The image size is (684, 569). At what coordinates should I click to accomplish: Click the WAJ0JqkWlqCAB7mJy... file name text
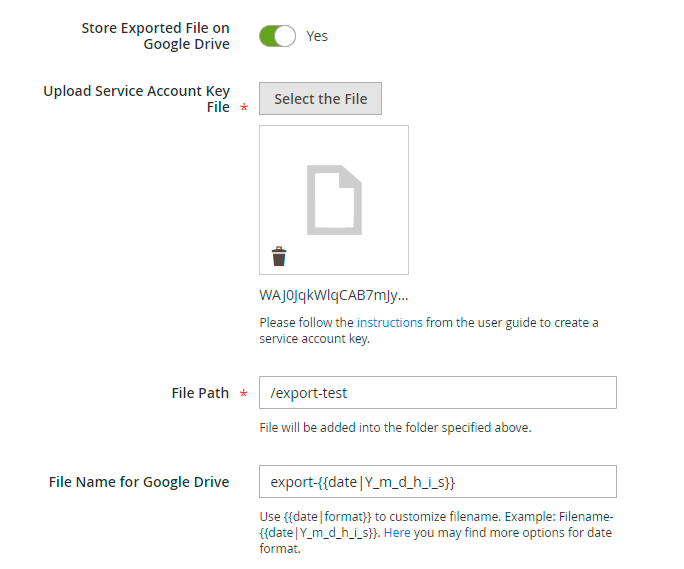point(333,295)
